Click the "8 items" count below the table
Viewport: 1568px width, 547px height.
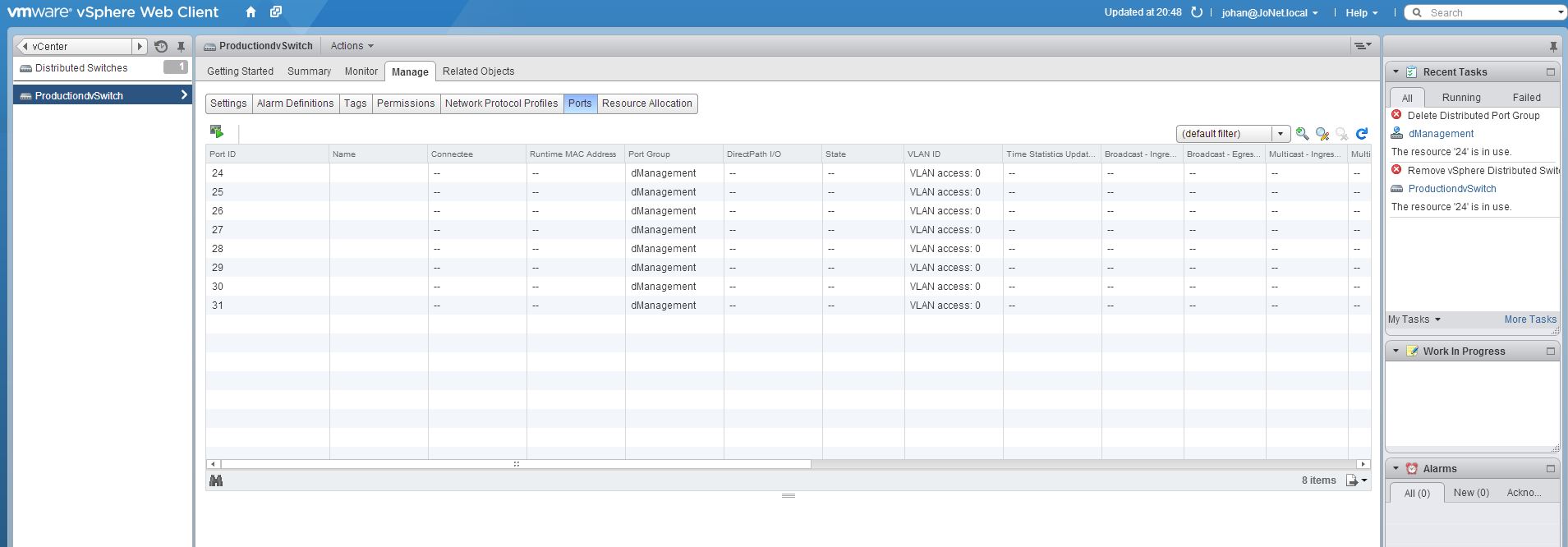click(1318, 480)
